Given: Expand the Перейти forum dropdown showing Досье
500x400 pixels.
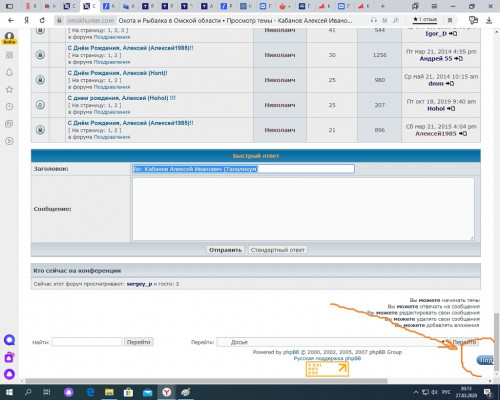Looking at the screenshot, I should pos(332,342).
